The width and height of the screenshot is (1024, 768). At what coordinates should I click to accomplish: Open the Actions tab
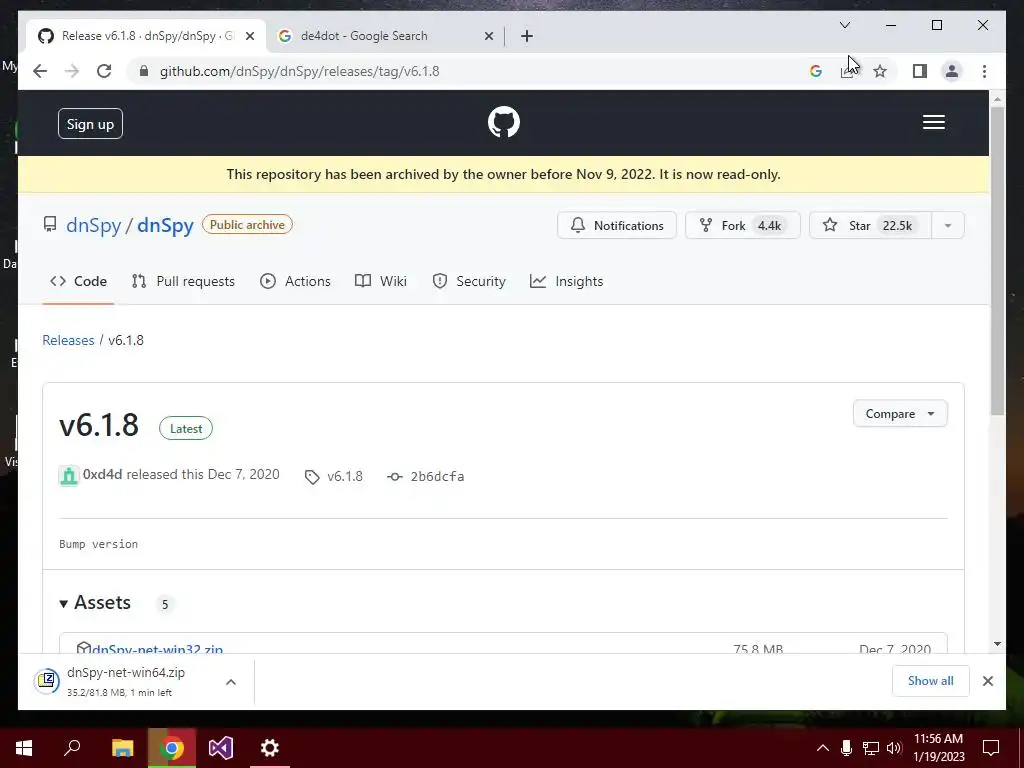pos(295,281)
